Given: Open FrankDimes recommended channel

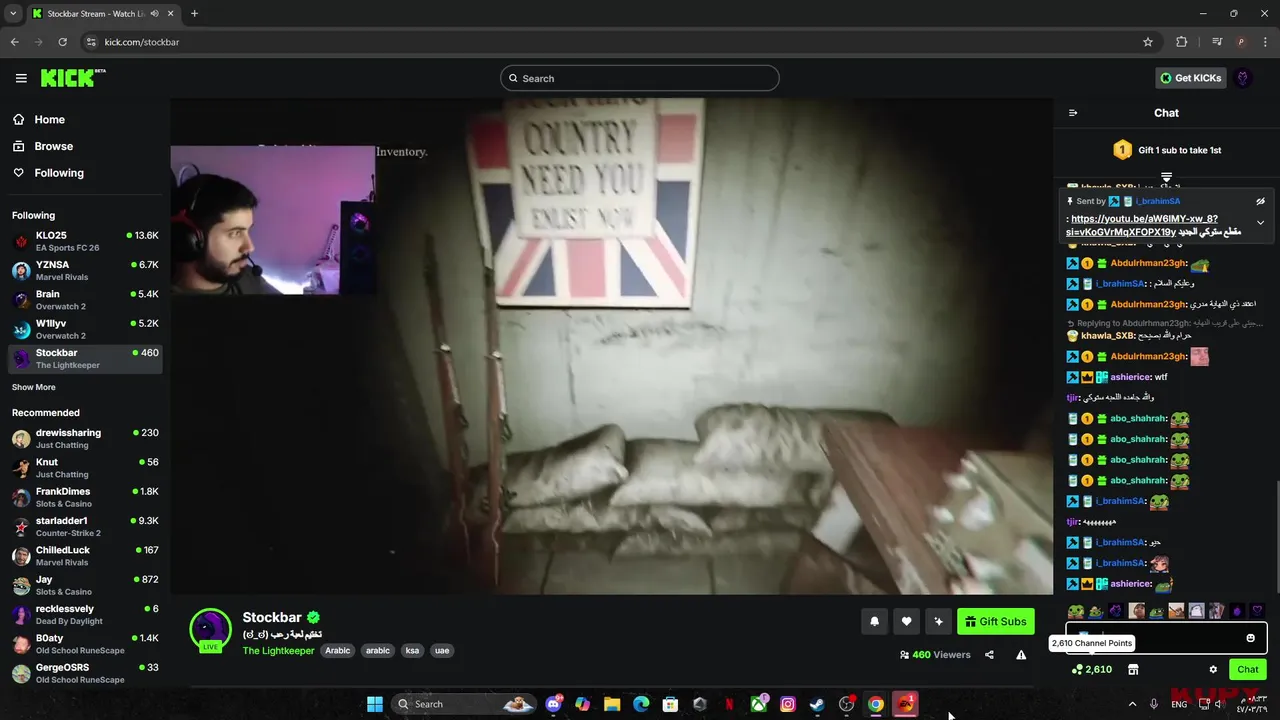Looking at the screenshot, I should (x=85, y=497).
